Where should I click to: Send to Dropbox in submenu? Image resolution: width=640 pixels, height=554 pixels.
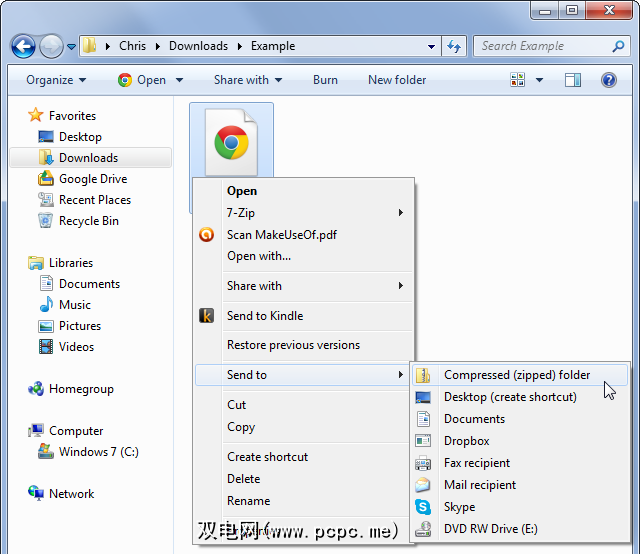click(x=520, y=441)
